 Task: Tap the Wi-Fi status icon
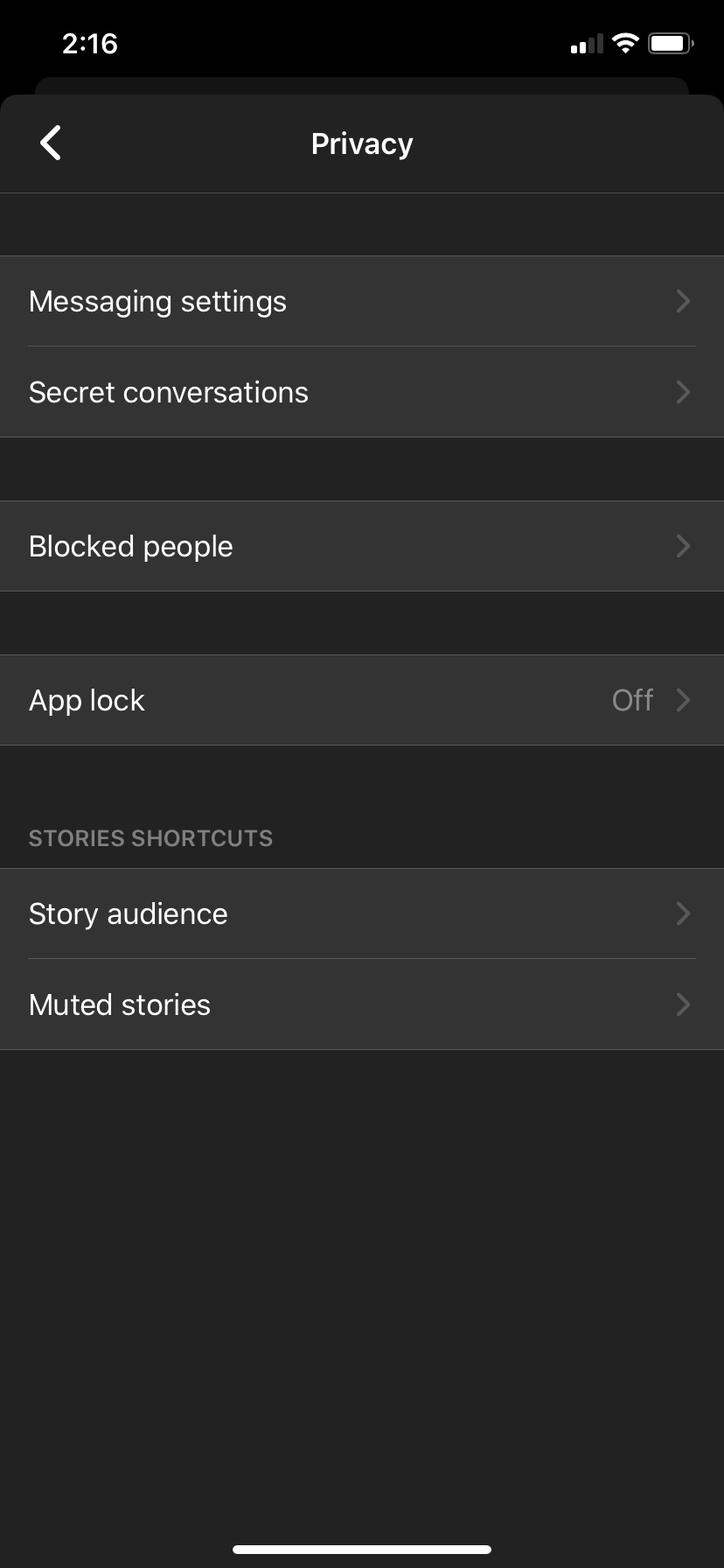pos(625,43)
